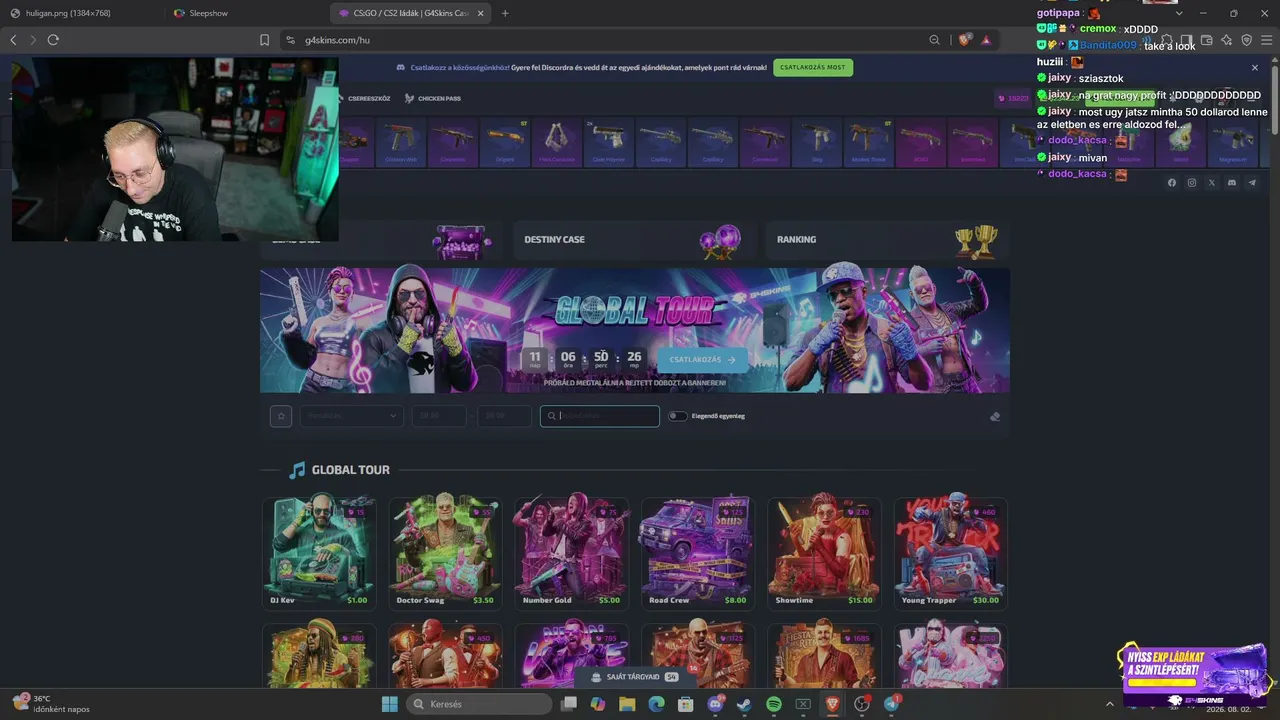
Task: Open File Explorer from the taskbar
Action: pyautogui.click(x=627, y=704)
